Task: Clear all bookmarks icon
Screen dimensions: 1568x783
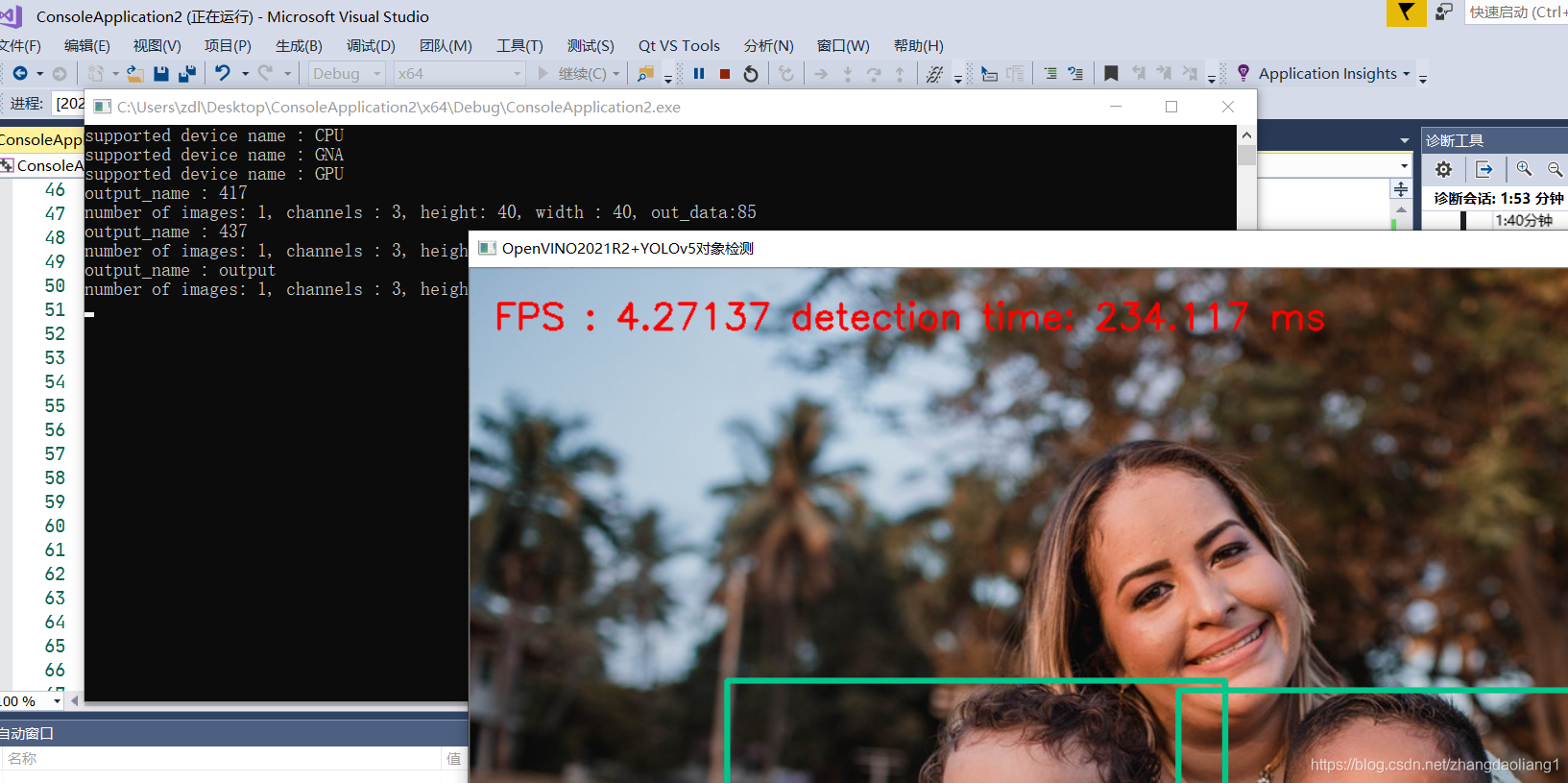Action: (1191, 73)
